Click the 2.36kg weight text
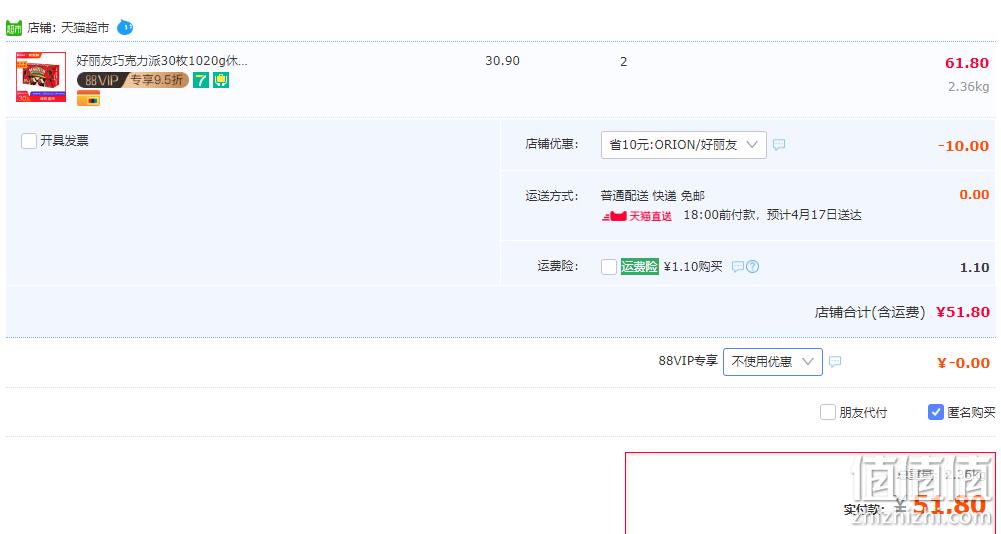 [968, 86]
